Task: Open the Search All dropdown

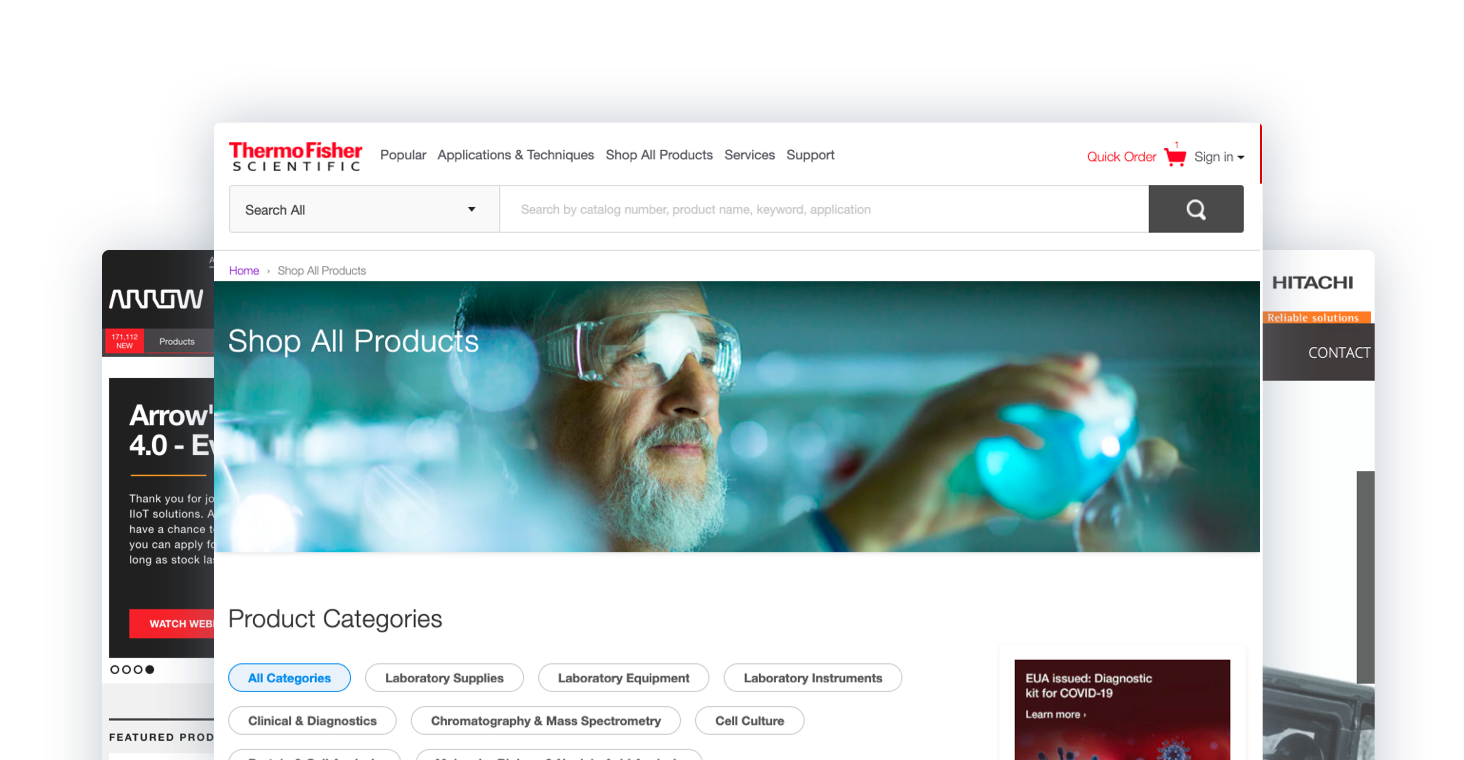Action: [x=364, y=209]
